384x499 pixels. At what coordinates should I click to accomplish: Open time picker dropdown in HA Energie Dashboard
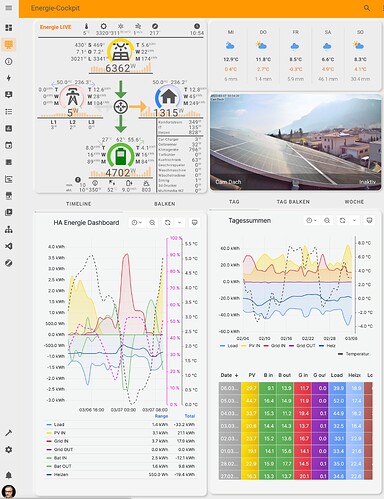(x=137, y=222)
